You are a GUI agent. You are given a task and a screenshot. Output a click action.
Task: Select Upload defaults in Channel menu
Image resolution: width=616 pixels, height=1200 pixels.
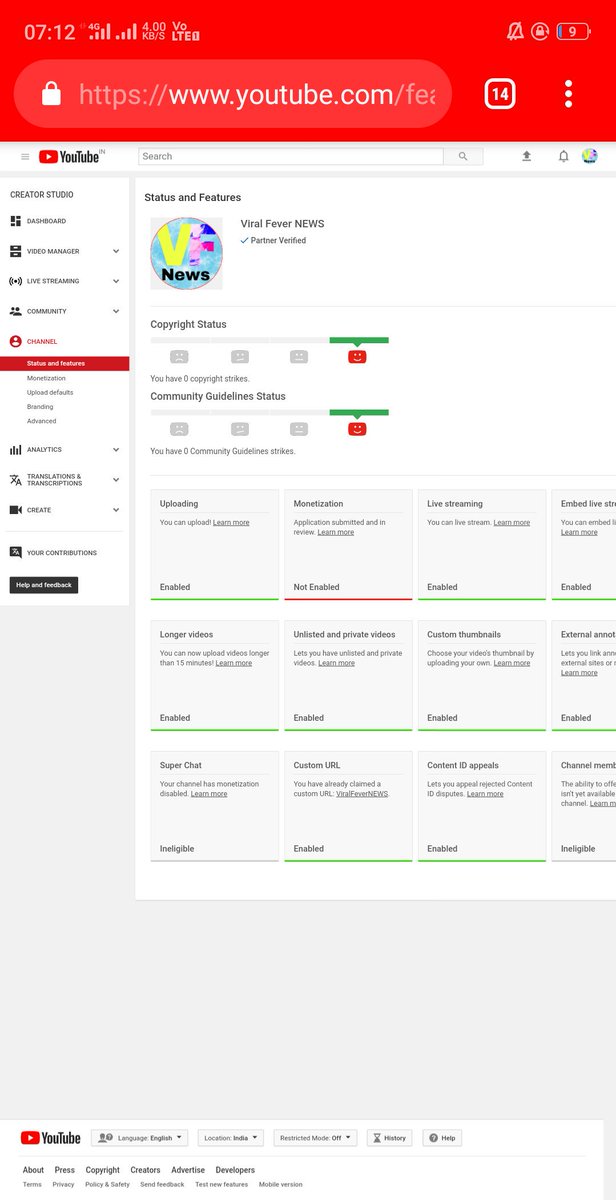(x=50, y=392)
